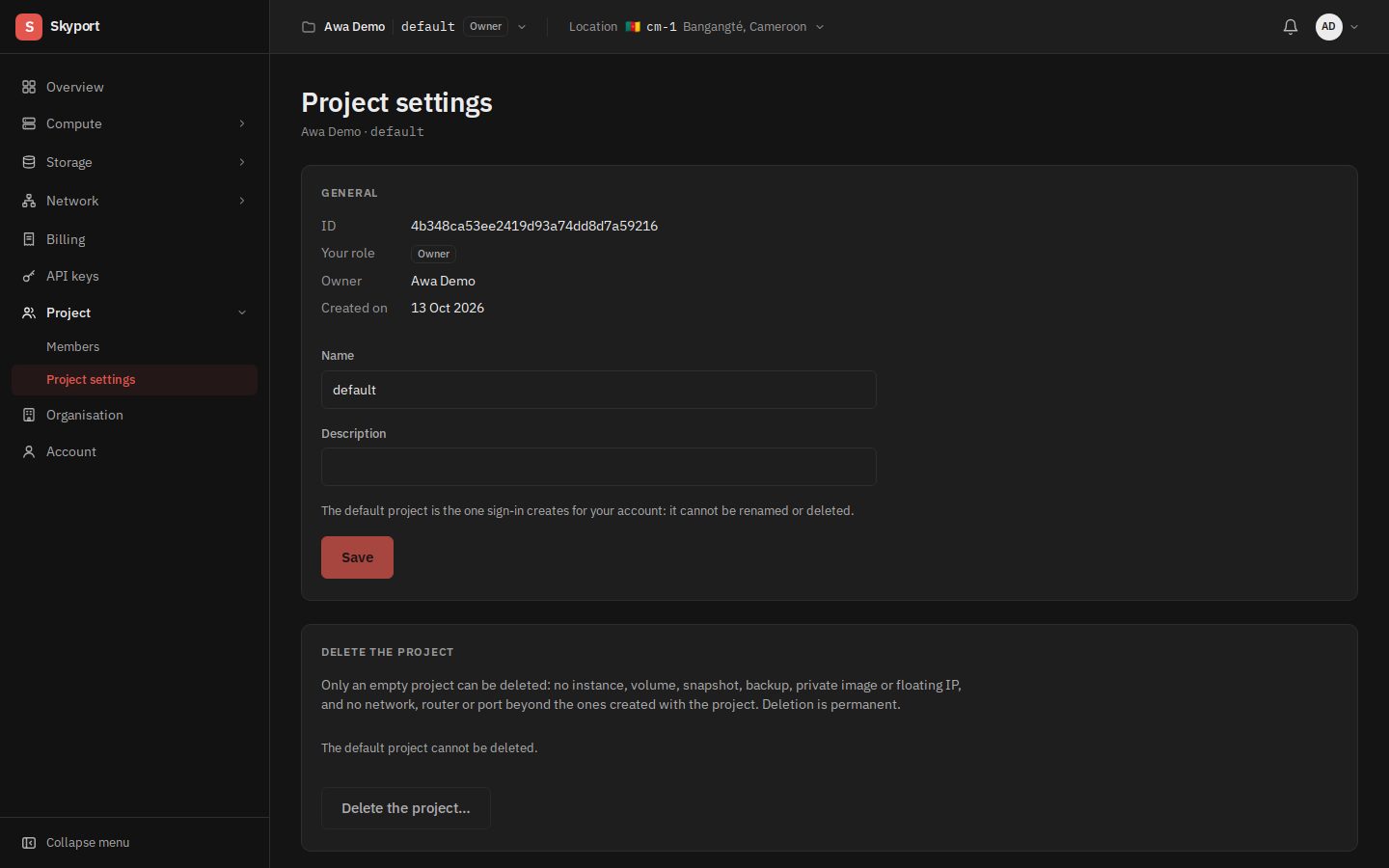Click the Save button
This screenshot has width=1389, height=868.
coord(357,557)
